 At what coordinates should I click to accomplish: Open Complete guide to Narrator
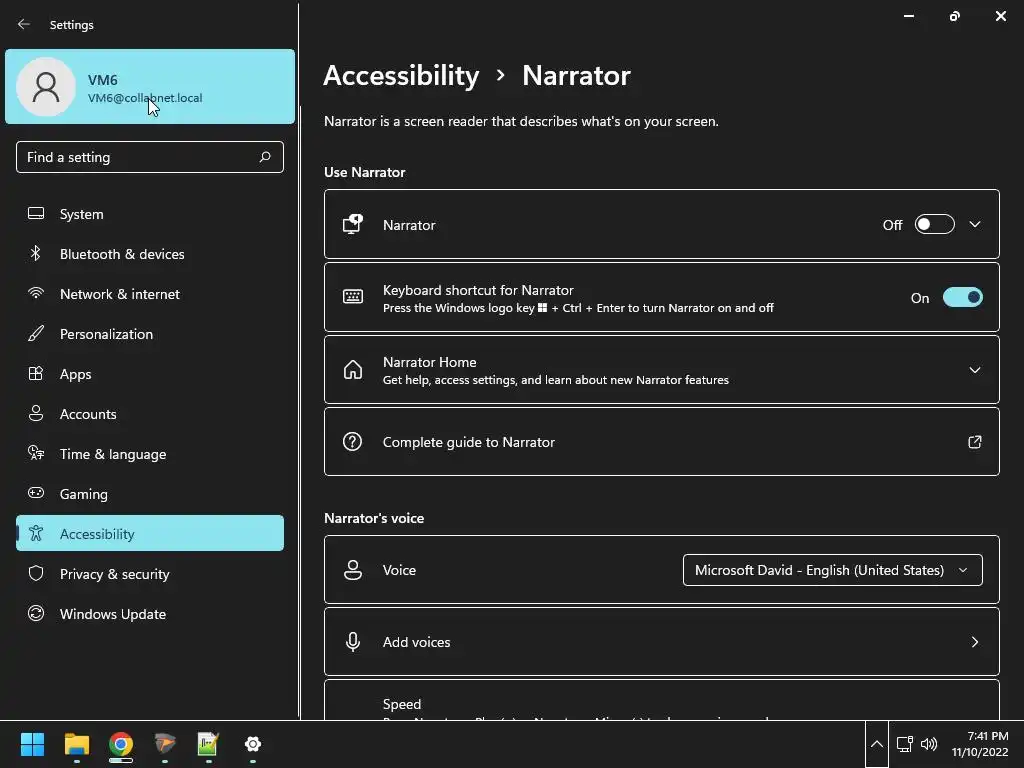pyautogui.click(x=662, y=442)
